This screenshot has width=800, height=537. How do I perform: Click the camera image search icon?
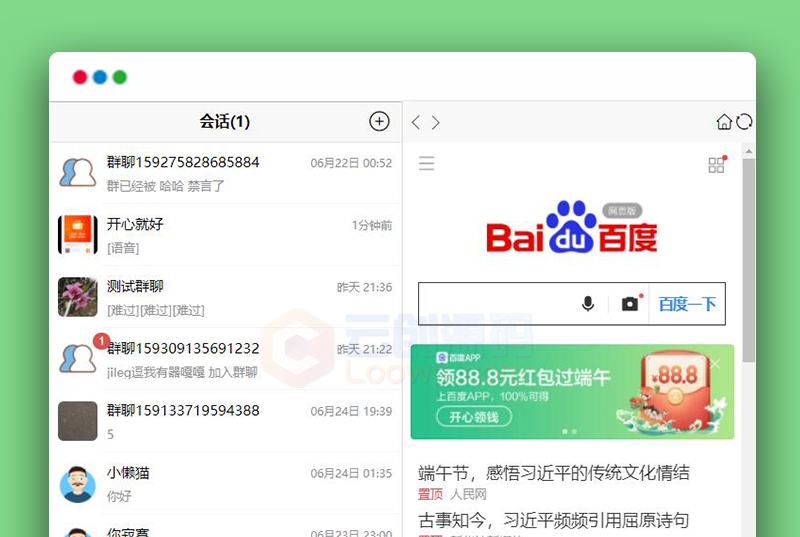click(630, 303)
